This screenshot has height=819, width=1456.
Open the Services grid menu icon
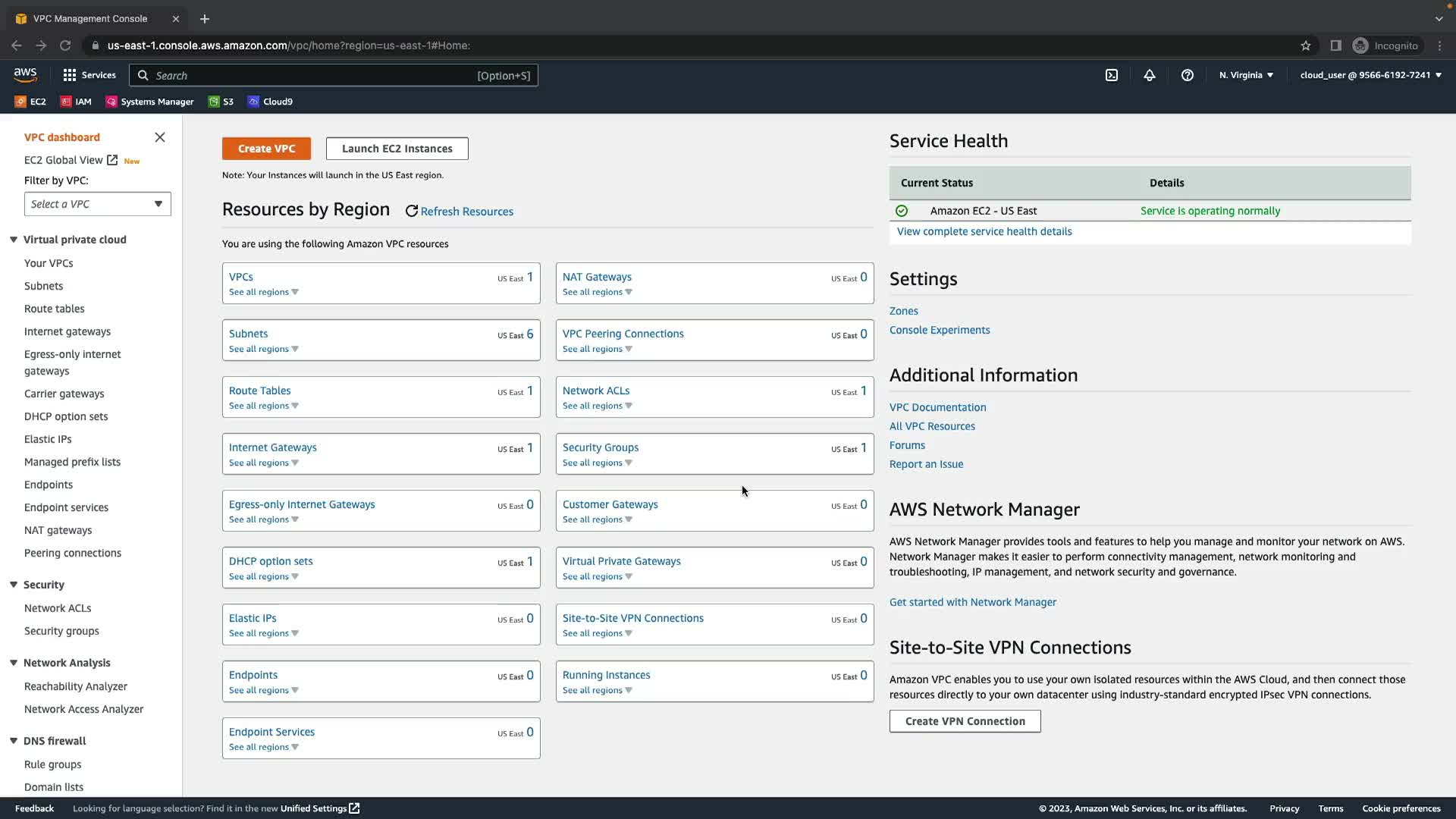(70, 75)
